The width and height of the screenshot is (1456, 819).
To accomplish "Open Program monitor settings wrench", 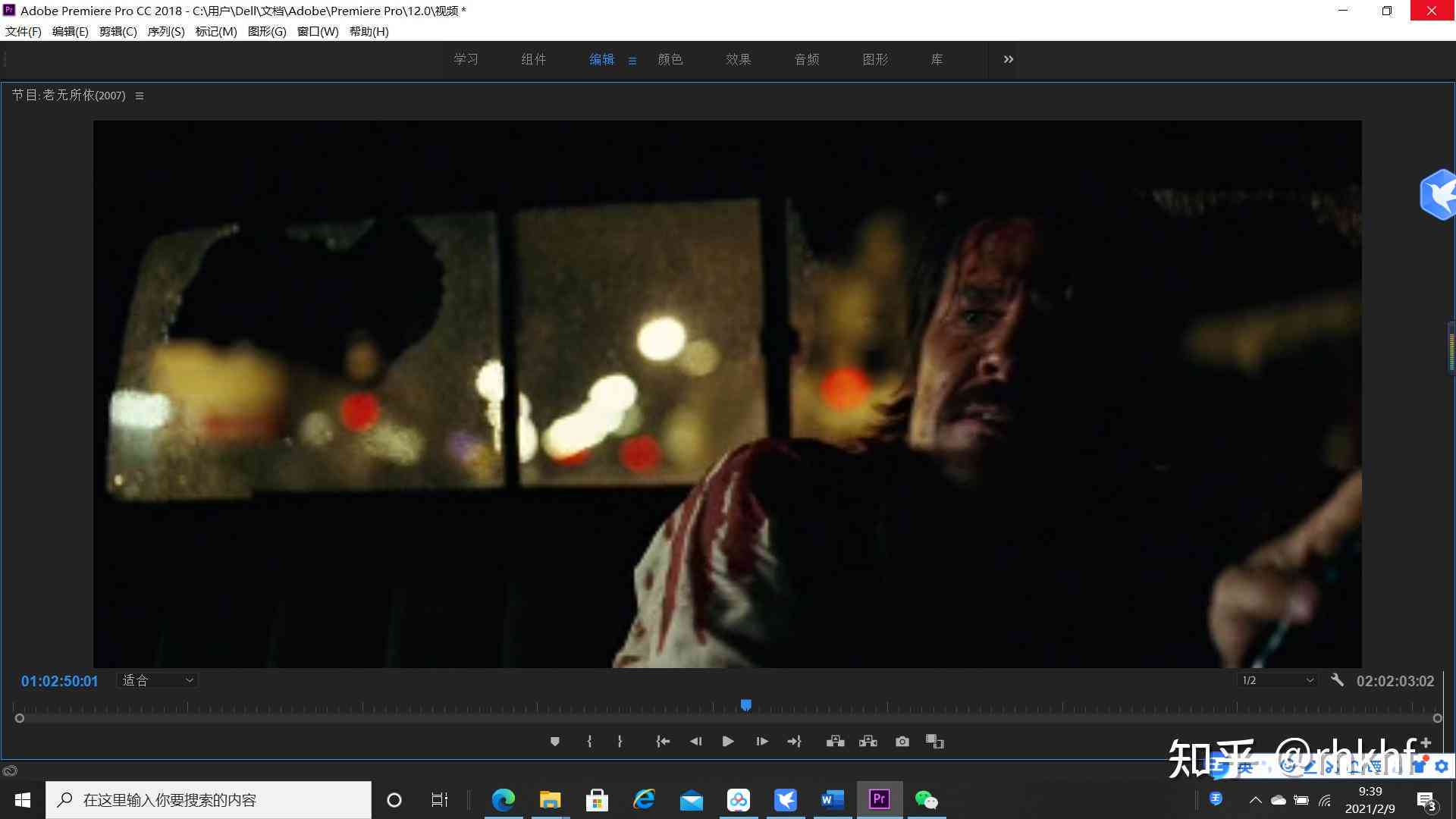I will click(1337, 680).
